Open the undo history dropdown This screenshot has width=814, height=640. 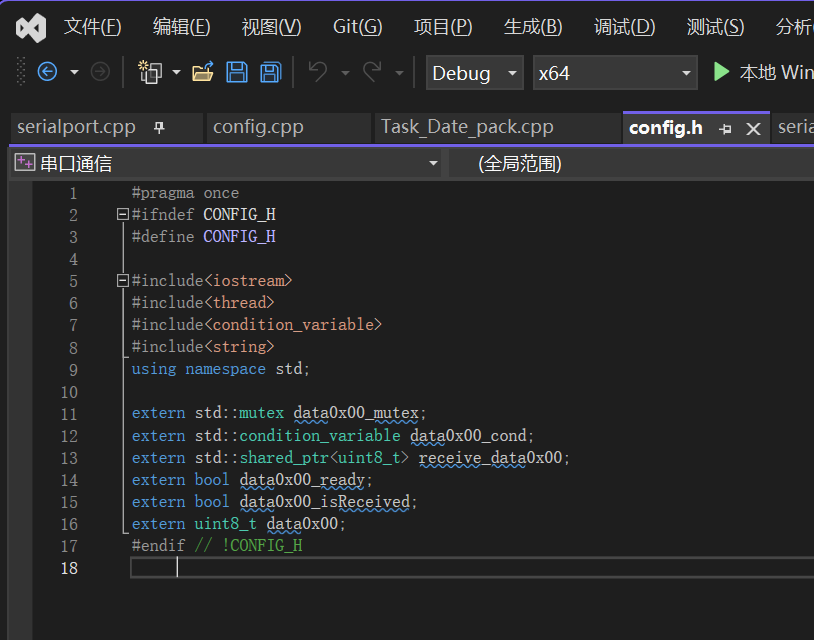pos(345,73)
